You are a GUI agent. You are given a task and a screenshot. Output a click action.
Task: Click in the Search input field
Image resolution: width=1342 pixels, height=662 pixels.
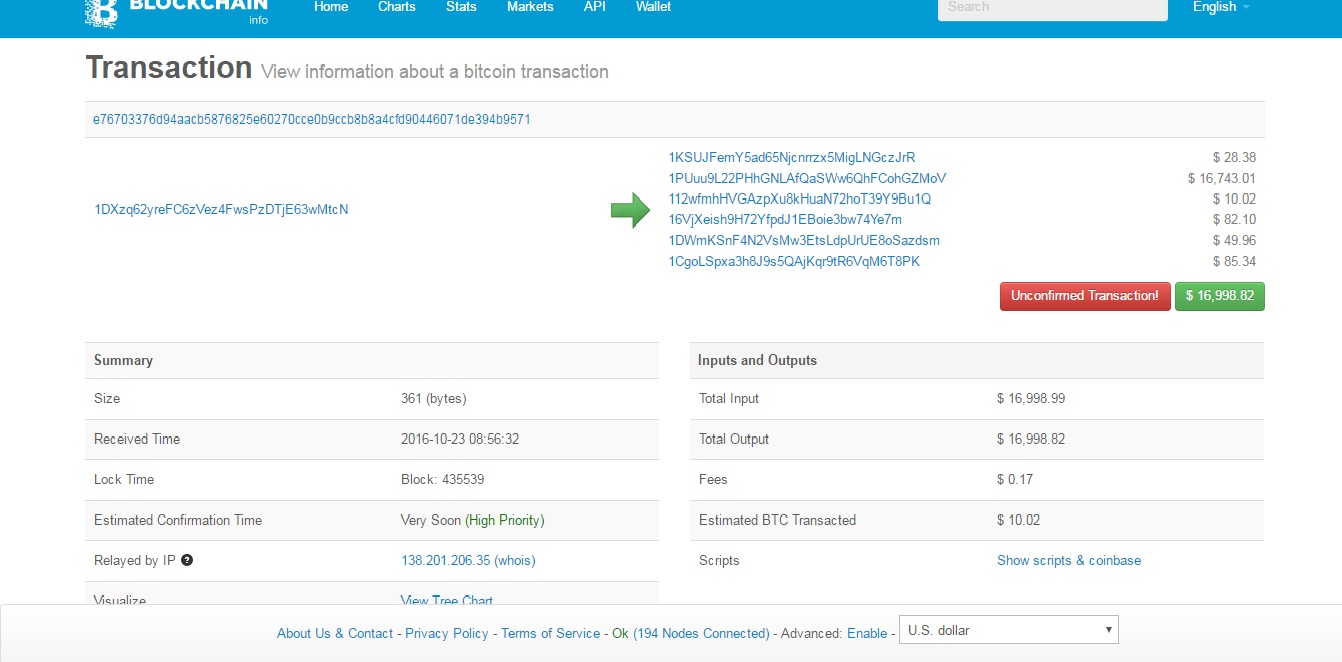(1052, 8)
